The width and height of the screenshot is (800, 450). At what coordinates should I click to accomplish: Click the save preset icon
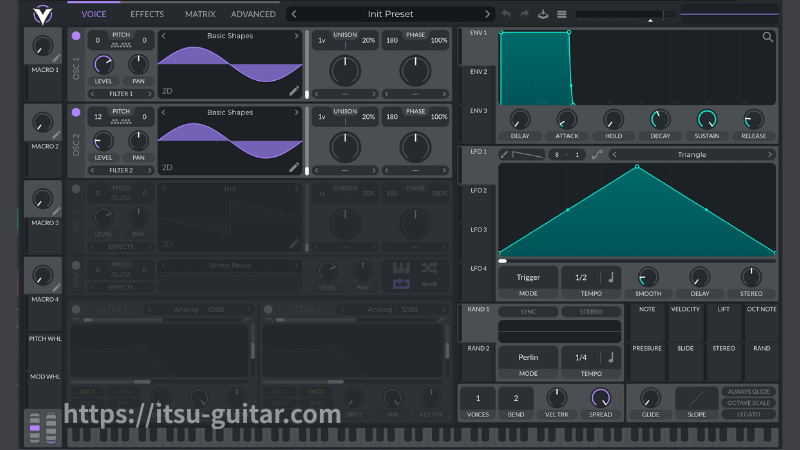(543, 14)
